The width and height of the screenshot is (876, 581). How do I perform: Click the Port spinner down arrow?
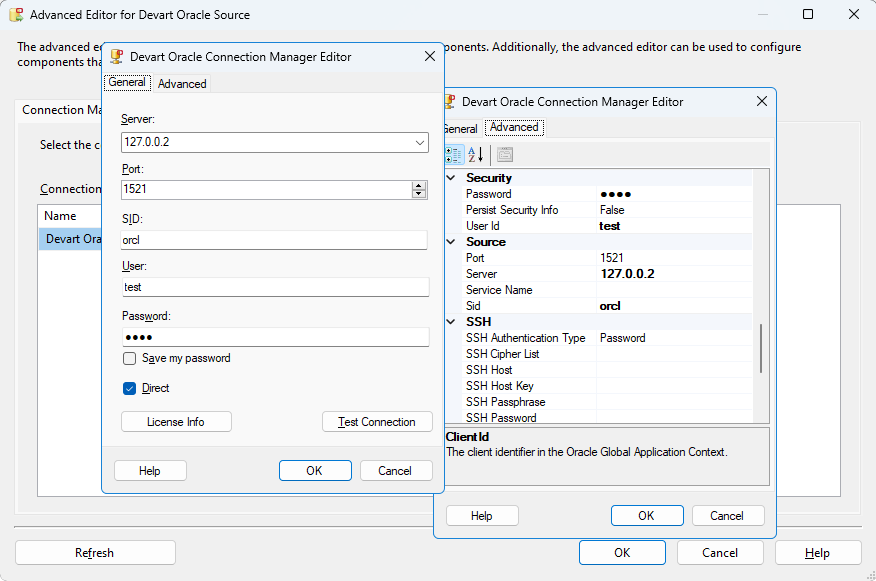[419, 194]
